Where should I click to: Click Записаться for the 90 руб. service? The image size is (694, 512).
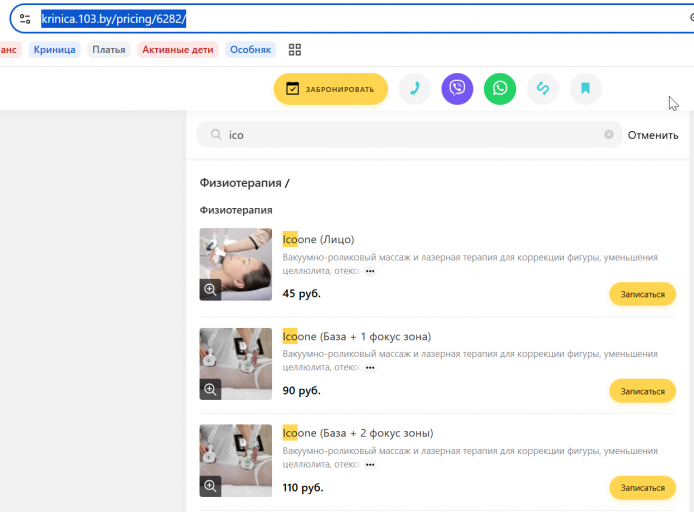point(642,391)
